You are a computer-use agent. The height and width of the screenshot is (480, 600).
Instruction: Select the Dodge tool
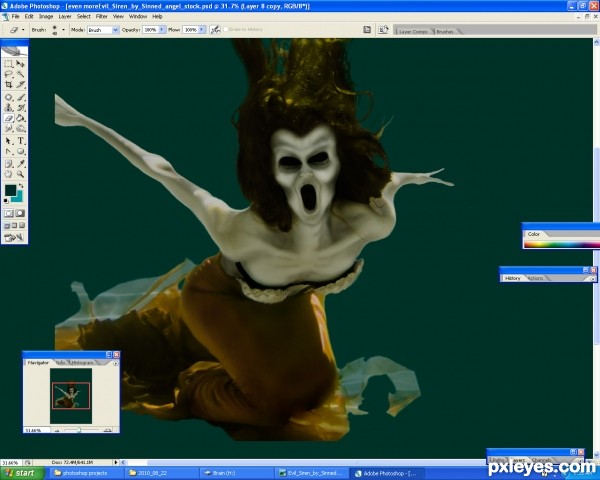tap(20, 128)
